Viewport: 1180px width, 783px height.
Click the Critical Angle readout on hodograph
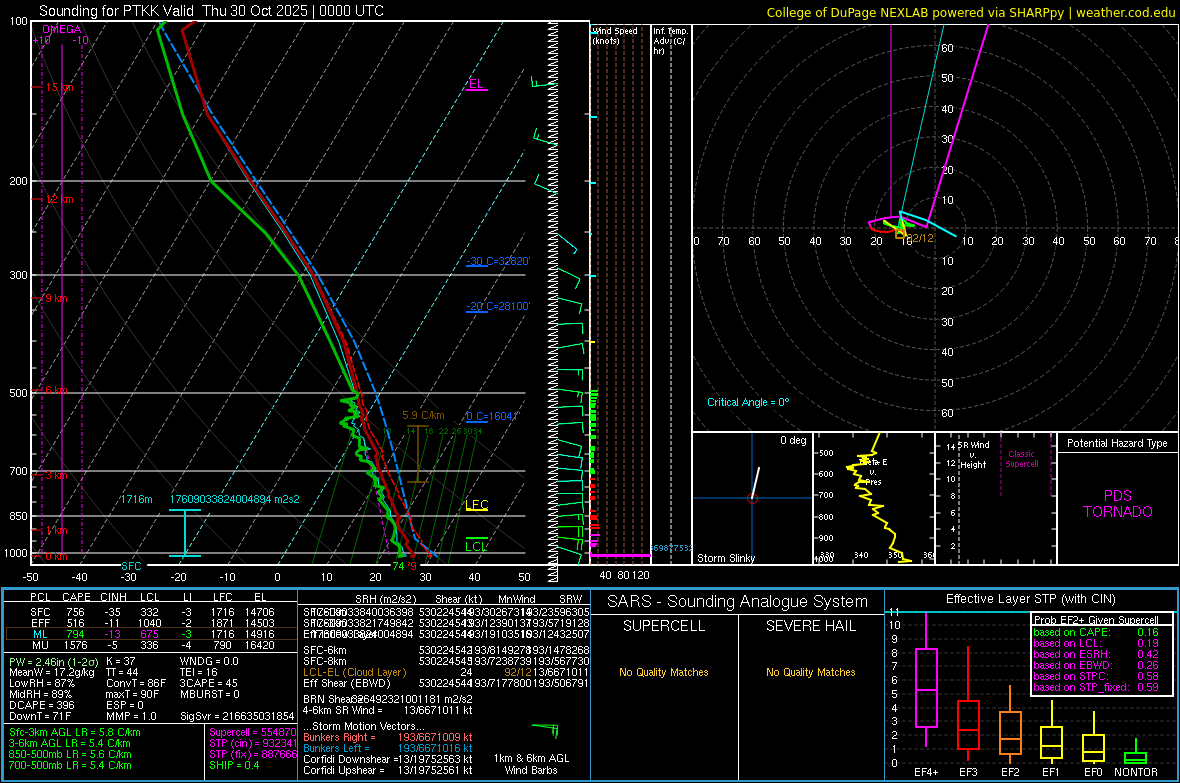tap(748, 402)
